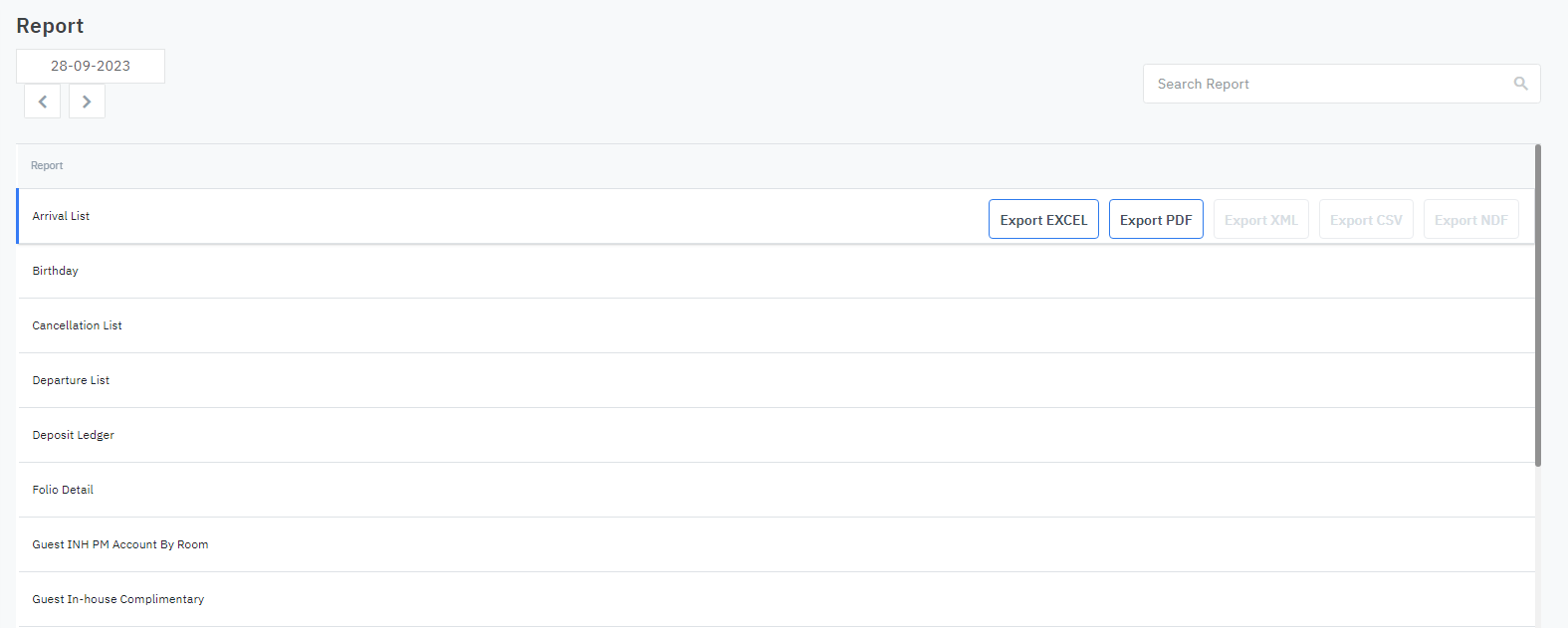The height and width of the screenshot is (628, 1568).
Task: Click the search magnifier icon
Action: (1520, 84)
